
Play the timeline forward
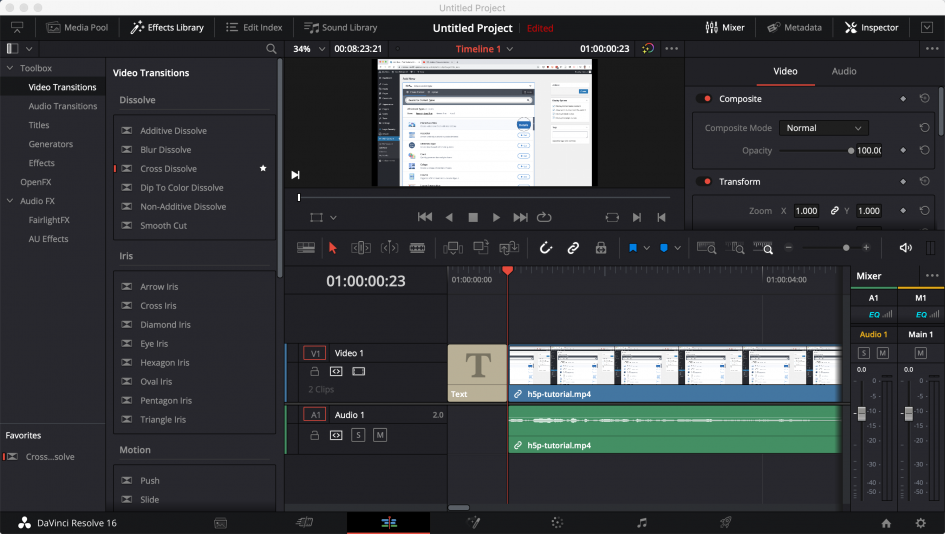[496, 218]
